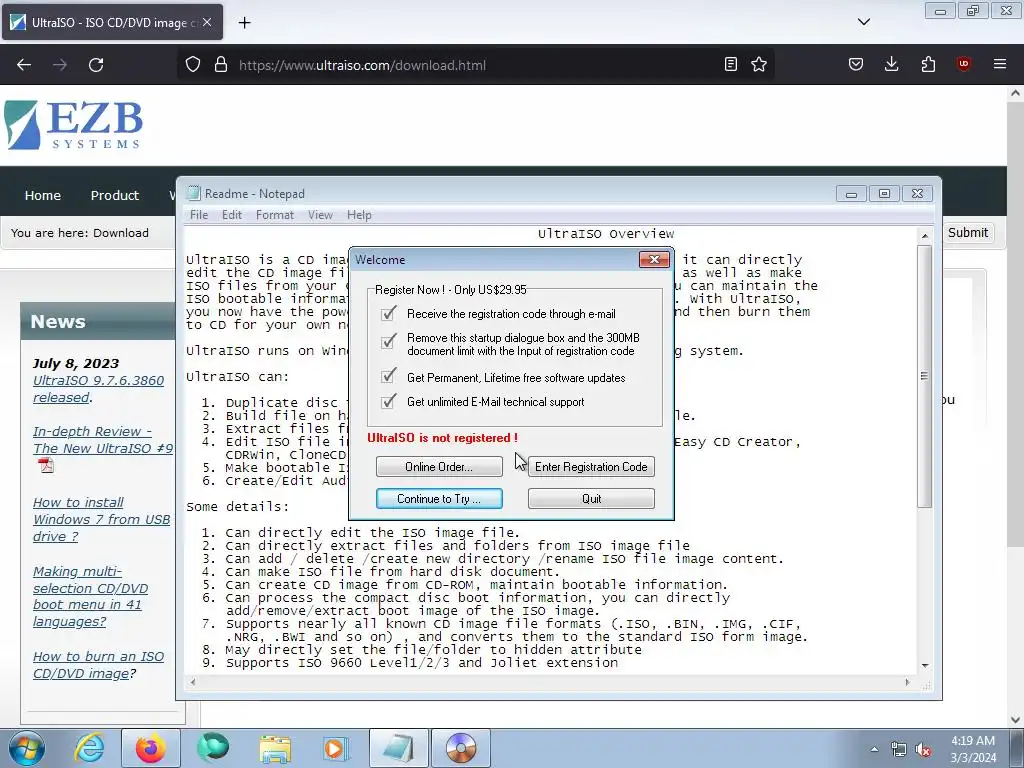Click the Firefox forward arrow
This screenshot has width=1024, height=768.
[60, 65]
